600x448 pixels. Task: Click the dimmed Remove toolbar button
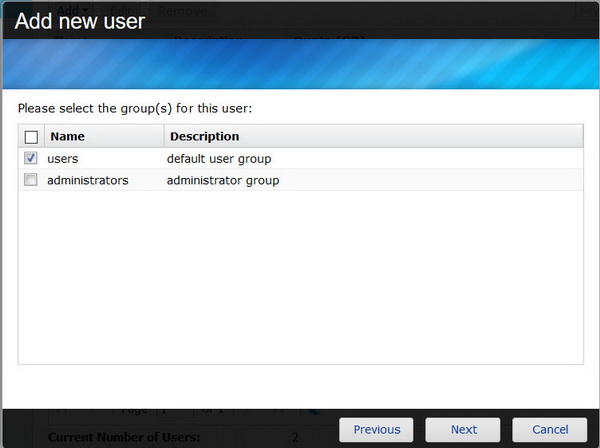point(184,11)
